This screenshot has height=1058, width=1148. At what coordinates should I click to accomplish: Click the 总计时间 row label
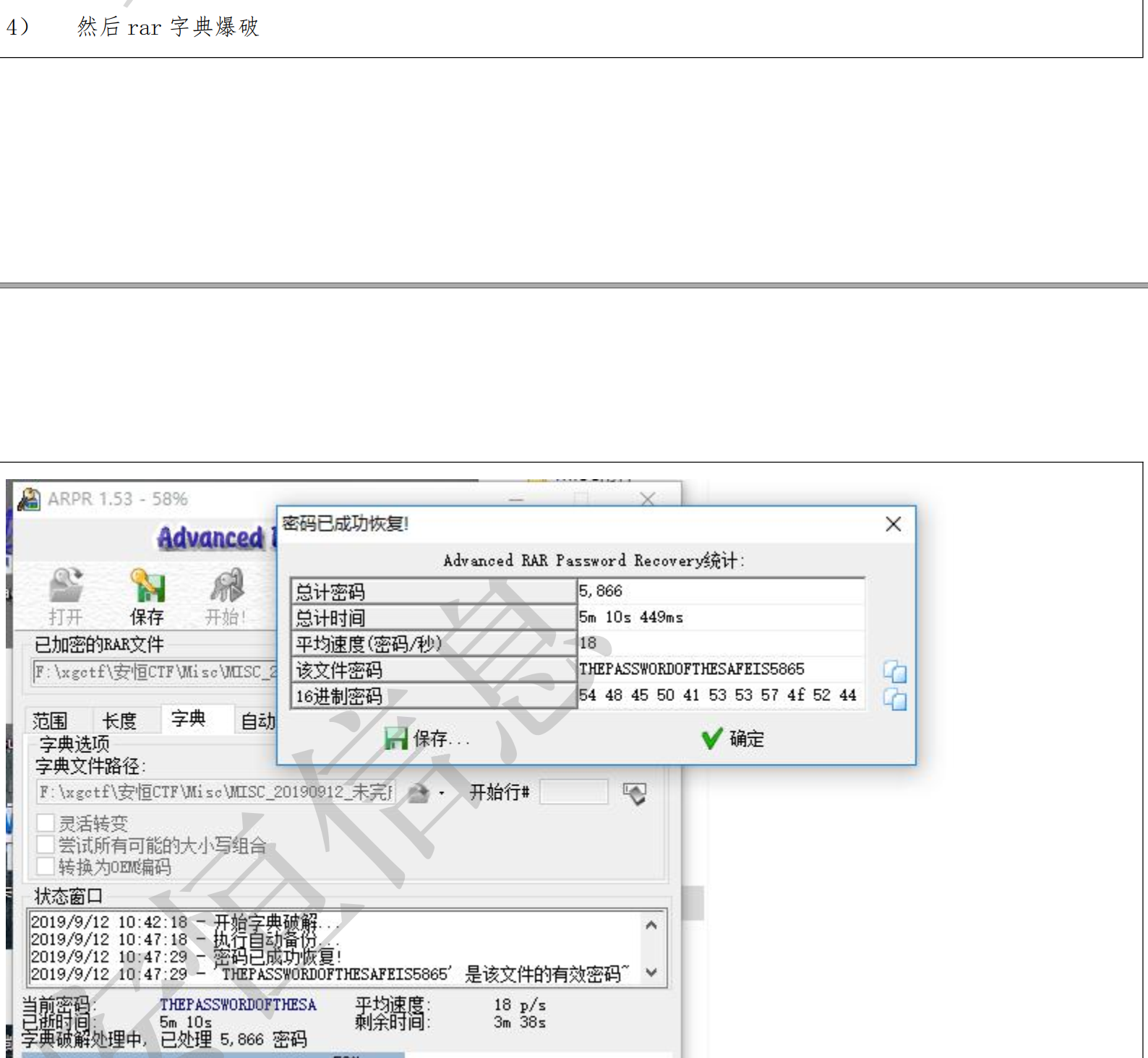coord(433,617)
